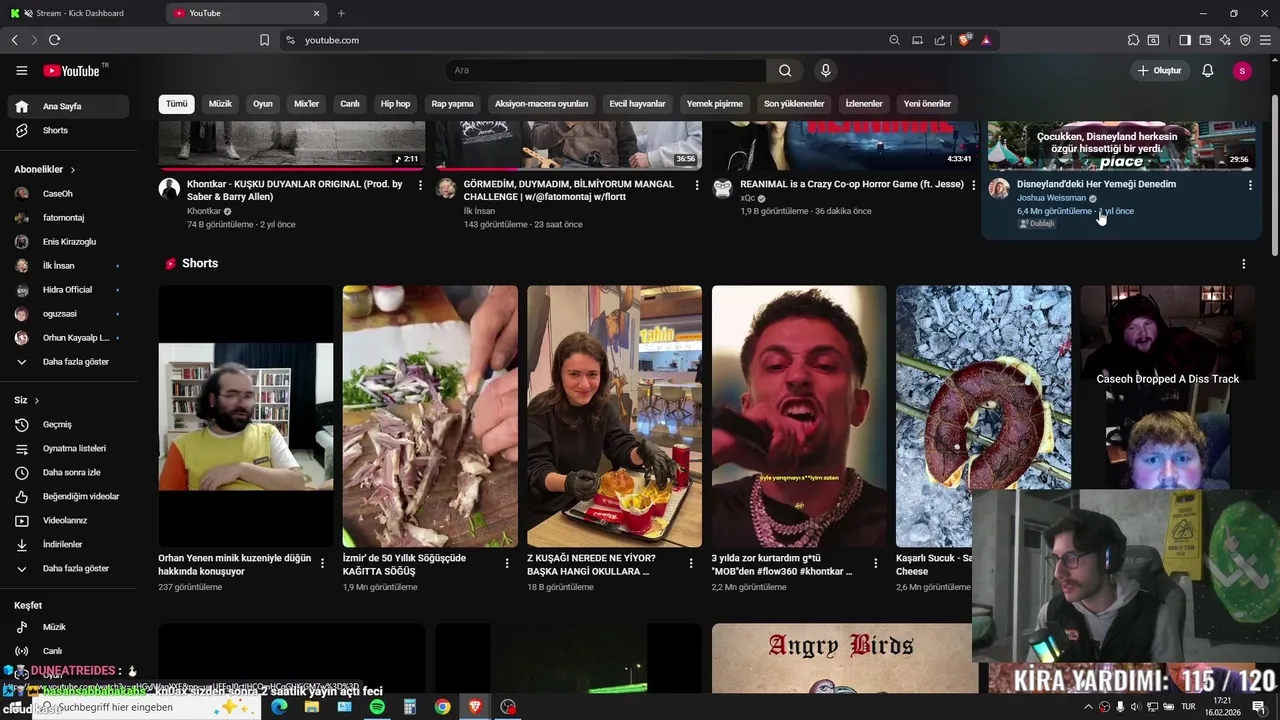Open the browser main menu
The width and height of the screenshot is (1280, 720).
pyautogui.click(x=1265, y=40)
